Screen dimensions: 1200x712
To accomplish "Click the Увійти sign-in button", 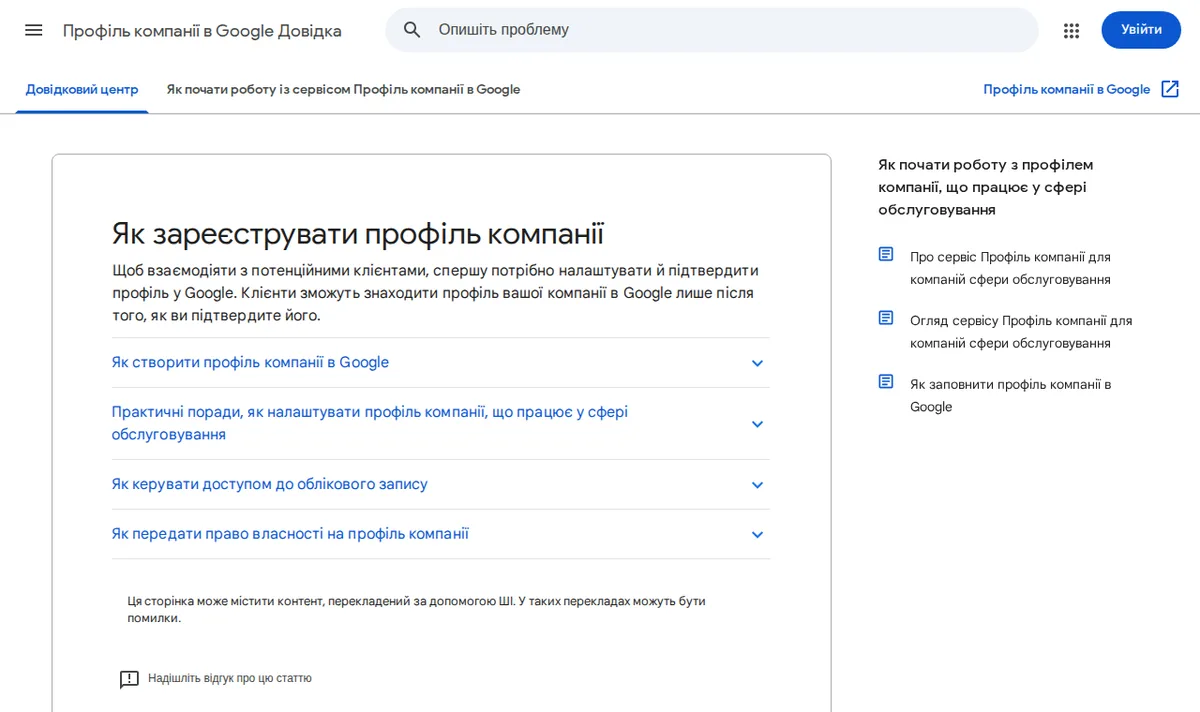I will pyautogui.click(x=1141, y=30).
